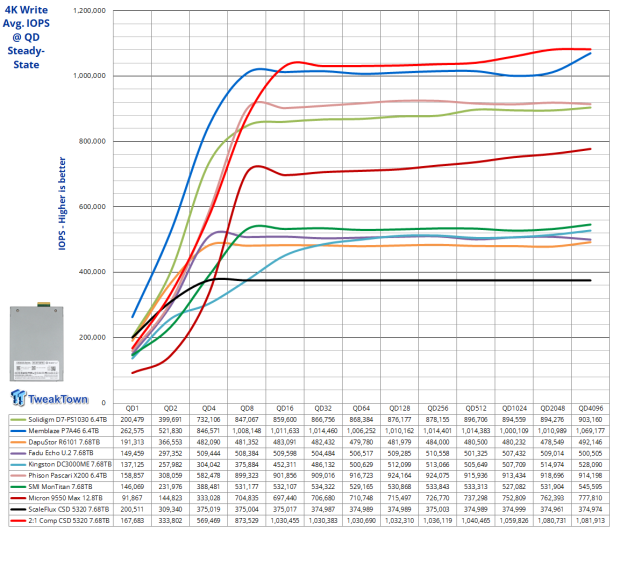Click the 600,000 y-axis label
Viewport: 620px width, 568px height.
[93, 206]
